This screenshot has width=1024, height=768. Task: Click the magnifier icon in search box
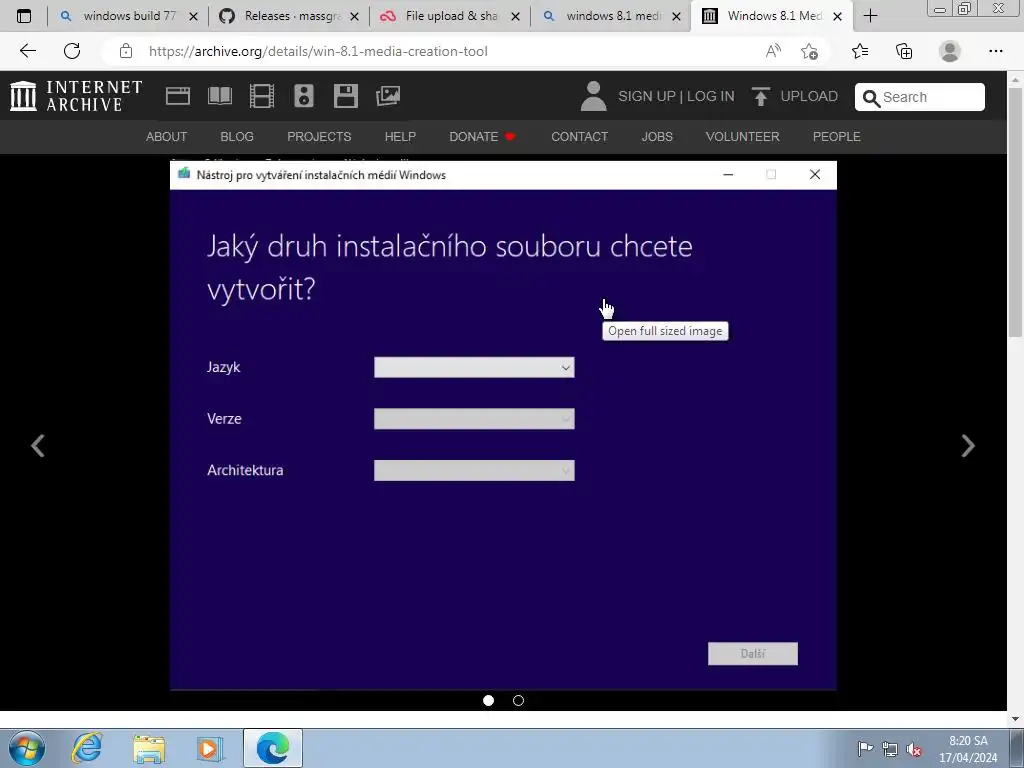(871, 98)
